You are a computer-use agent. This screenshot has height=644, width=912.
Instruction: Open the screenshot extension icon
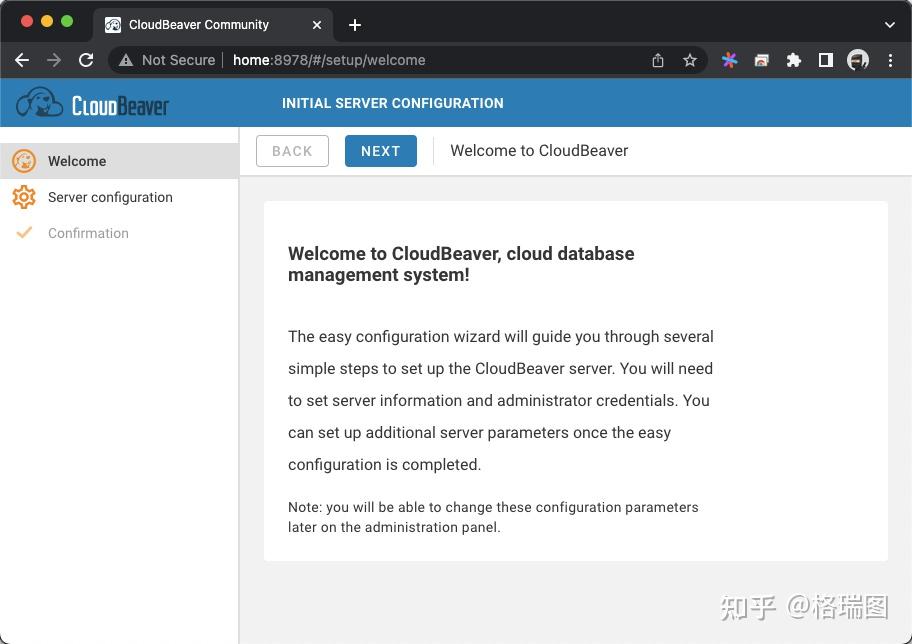[x=761, y=60]
